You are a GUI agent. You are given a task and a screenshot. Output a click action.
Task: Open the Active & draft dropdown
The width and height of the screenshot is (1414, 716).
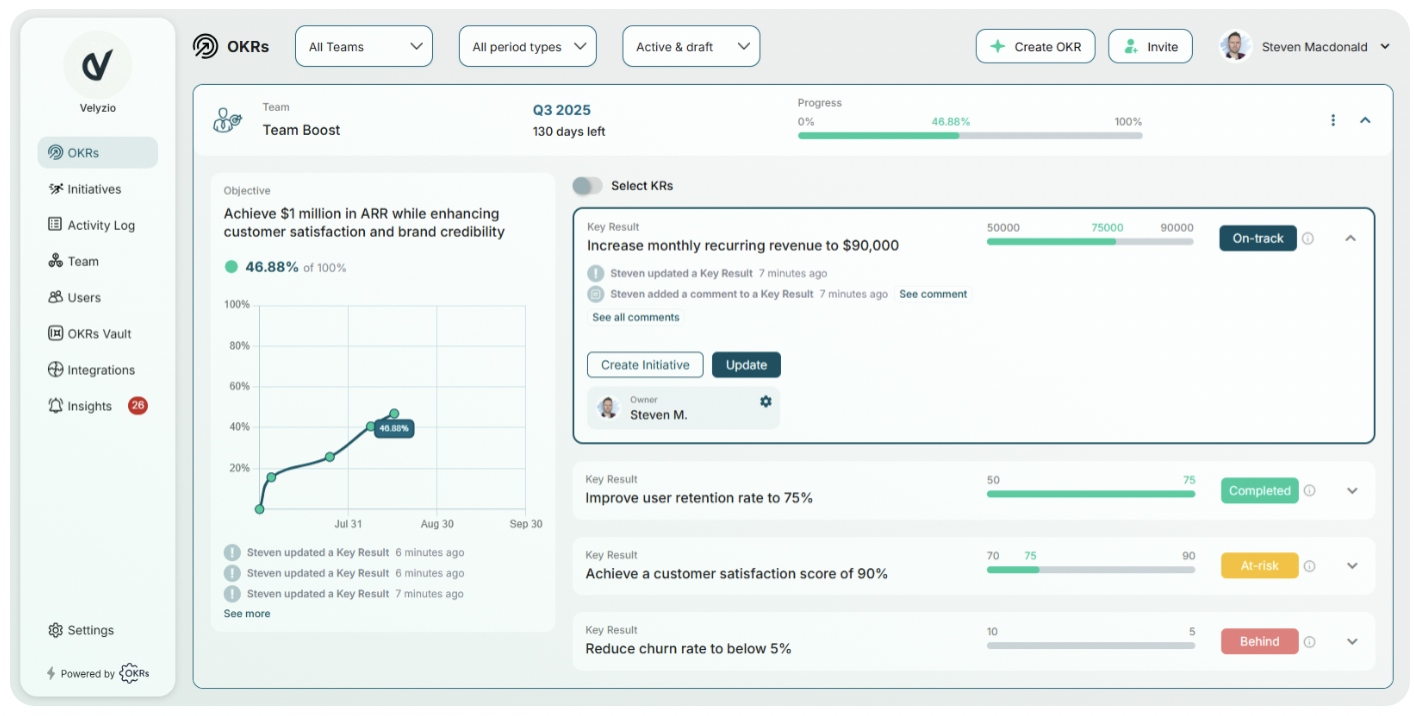pos(691,46)
